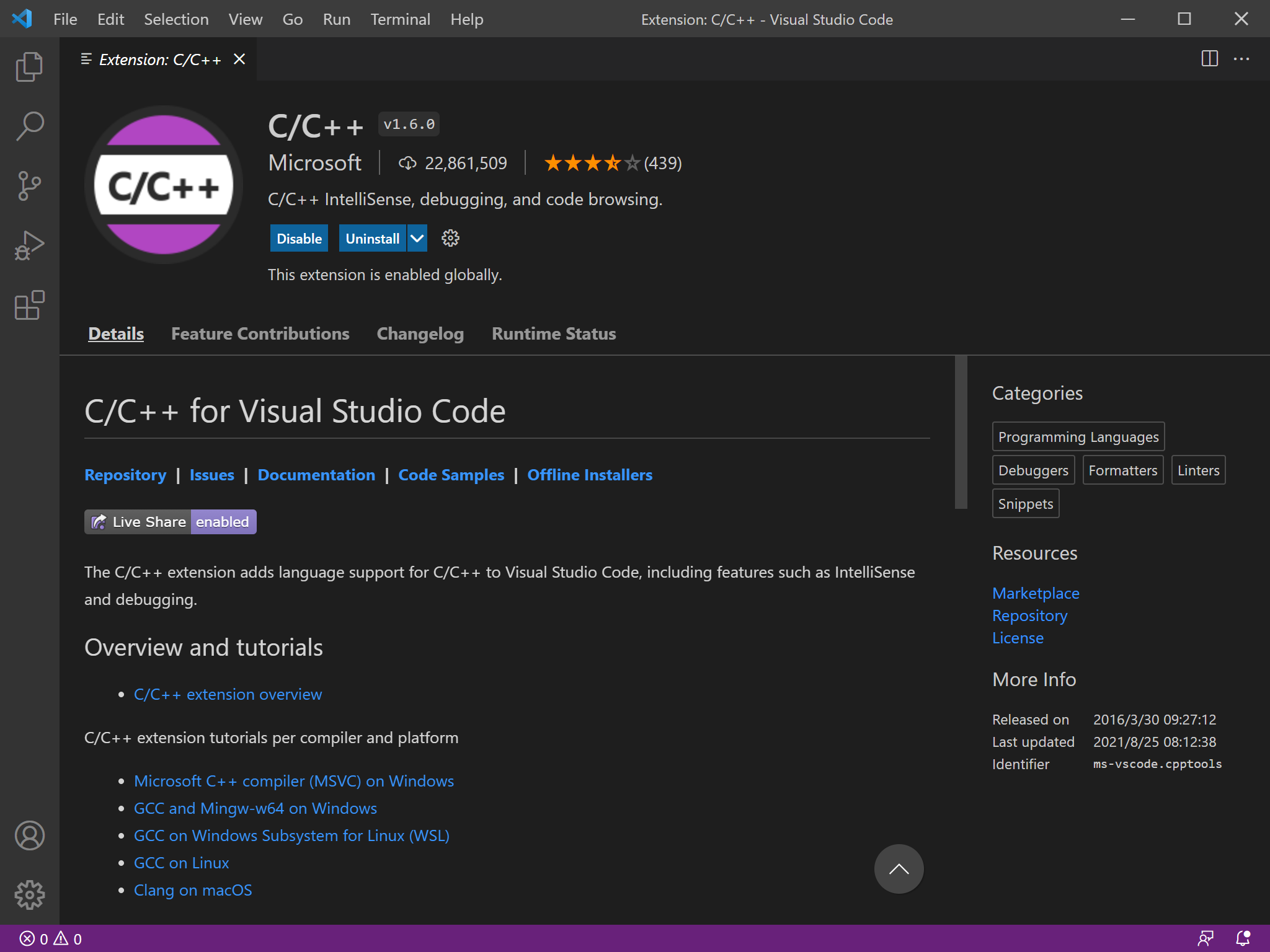Open the Explorer view in activity bar
1270x952 pixels.
29,67
